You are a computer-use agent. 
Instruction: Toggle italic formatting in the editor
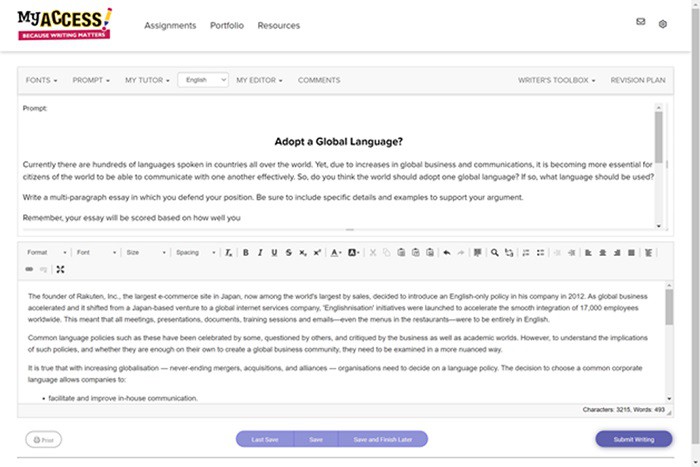tap(260, 253)
